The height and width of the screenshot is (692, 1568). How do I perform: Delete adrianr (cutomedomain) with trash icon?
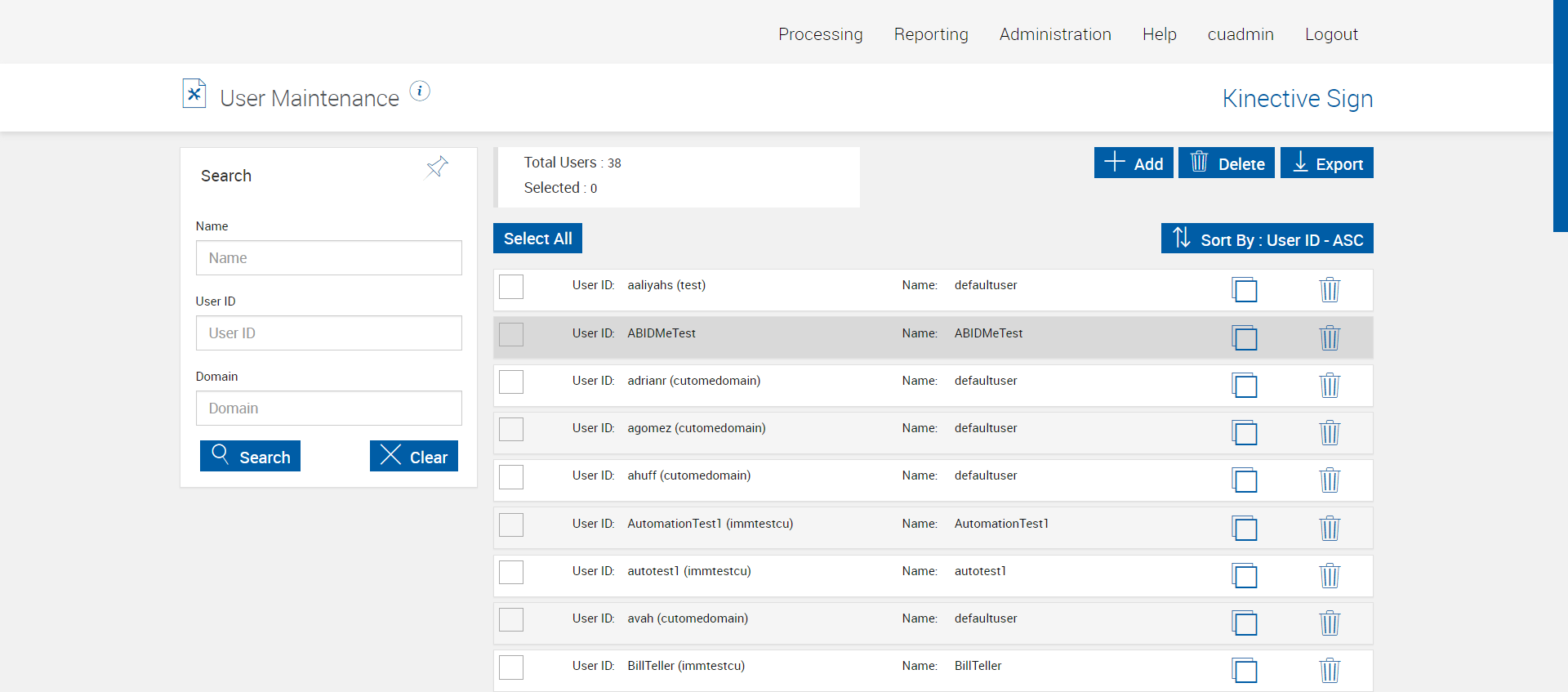click(1330, 385)
